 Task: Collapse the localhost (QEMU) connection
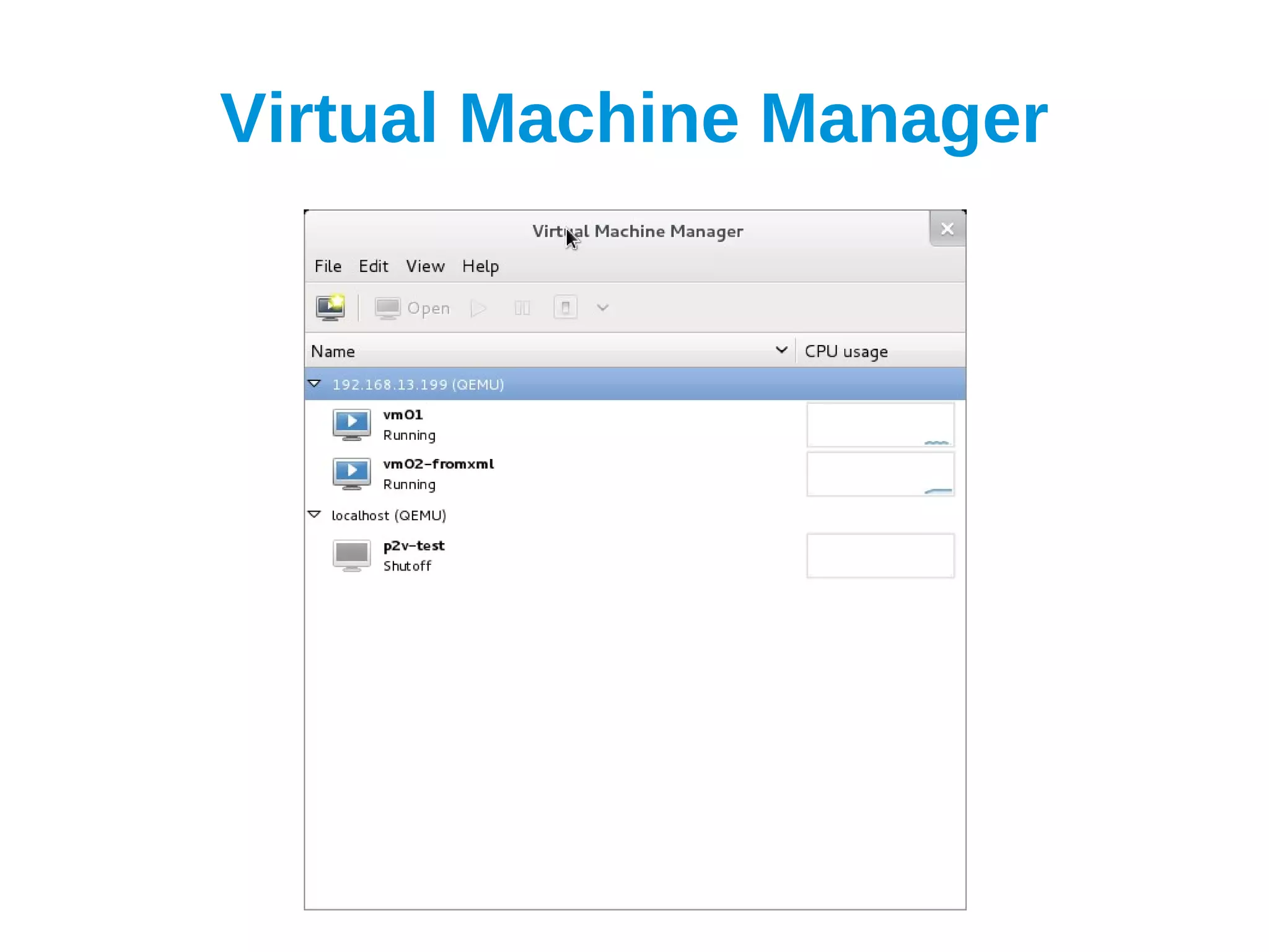point(315,515)
